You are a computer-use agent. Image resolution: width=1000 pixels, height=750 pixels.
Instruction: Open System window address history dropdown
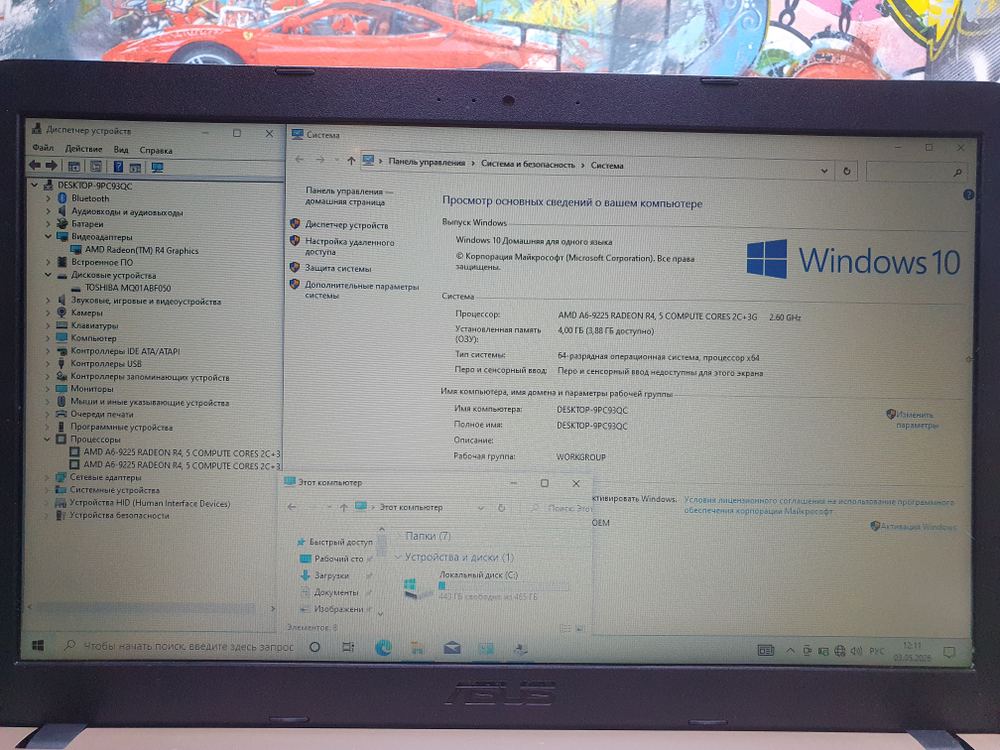[x=824, y=171]
